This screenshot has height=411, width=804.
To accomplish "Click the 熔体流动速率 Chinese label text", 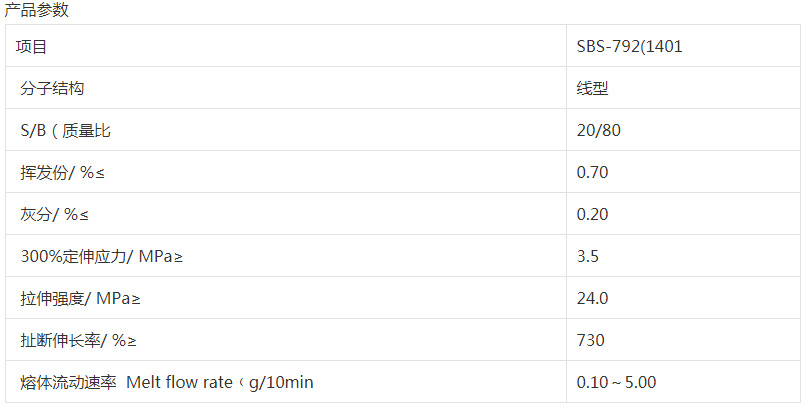I will pyautogui.click(x=68, y=382).
